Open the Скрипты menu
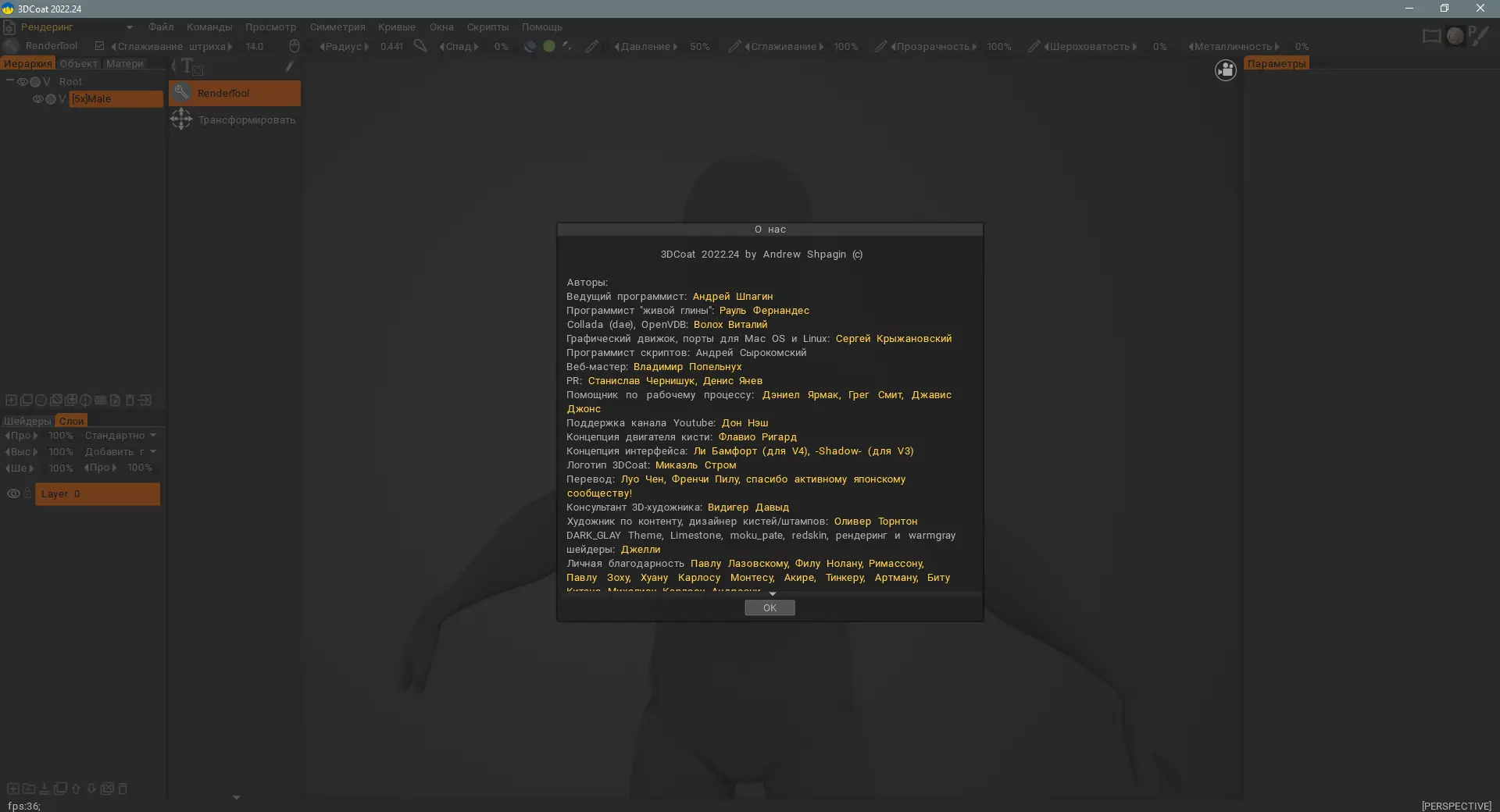The height and width of the screenshot is (812, 1500). [x=487, y=27]
